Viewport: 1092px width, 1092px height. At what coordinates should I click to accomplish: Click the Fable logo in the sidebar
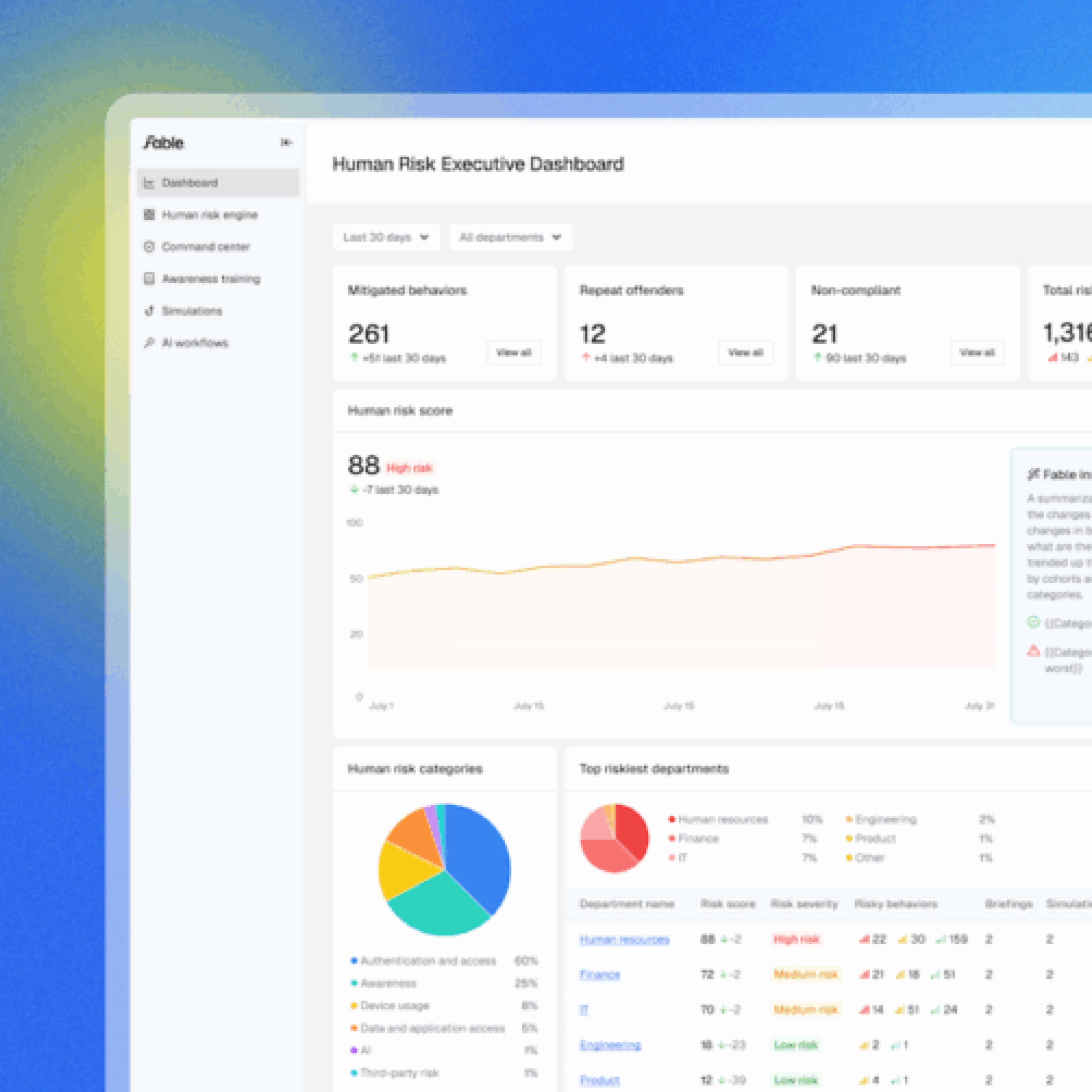click(x=164, y=142)
